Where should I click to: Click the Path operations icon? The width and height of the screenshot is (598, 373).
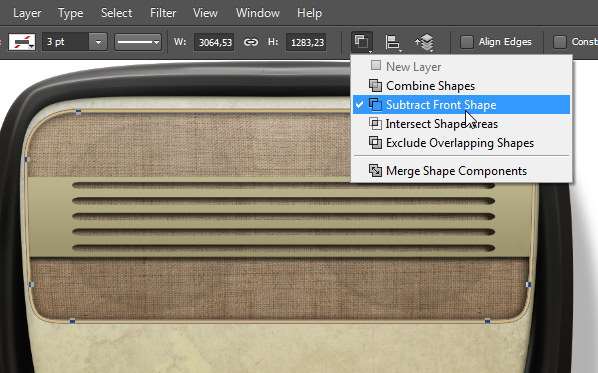pos(362,42)
